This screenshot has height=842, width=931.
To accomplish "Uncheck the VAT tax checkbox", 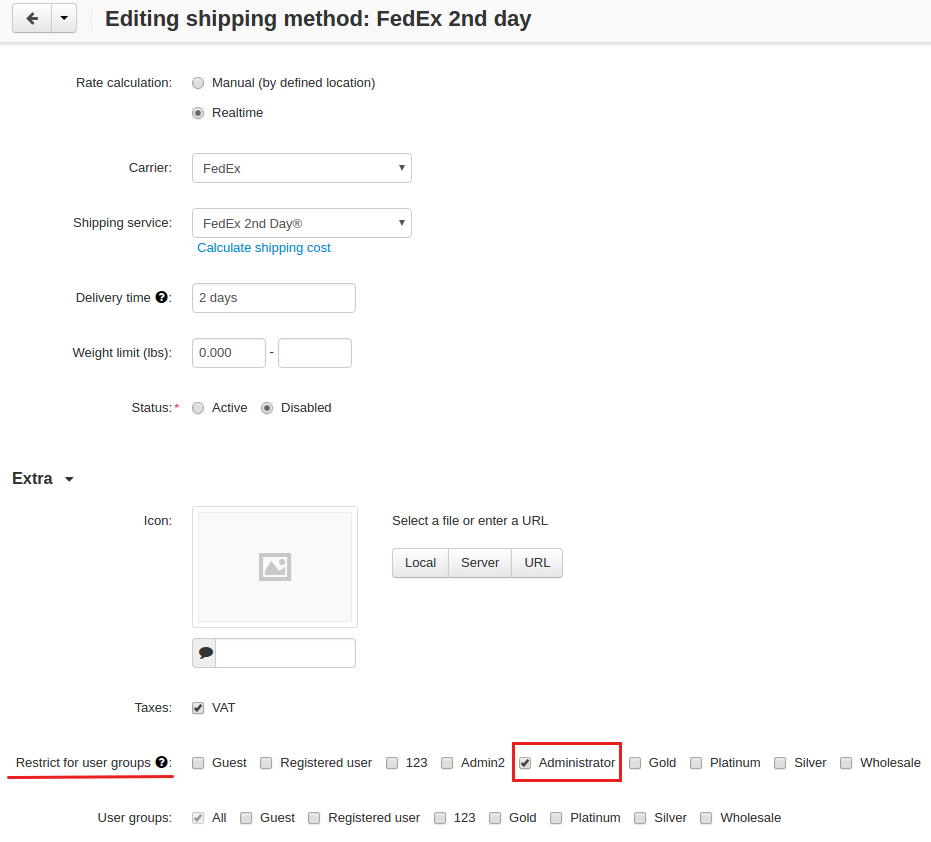I will click(x=198, y=708).
